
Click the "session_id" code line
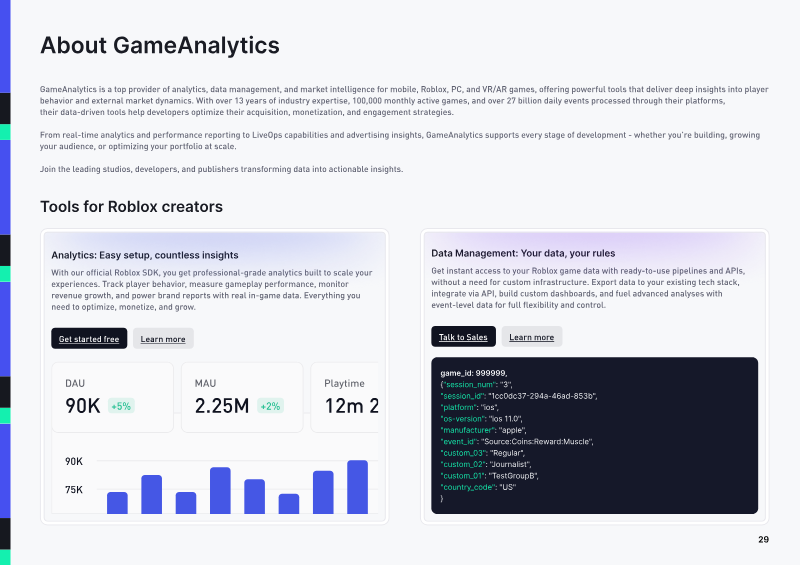pyautogui.click(x=518, y=396)
